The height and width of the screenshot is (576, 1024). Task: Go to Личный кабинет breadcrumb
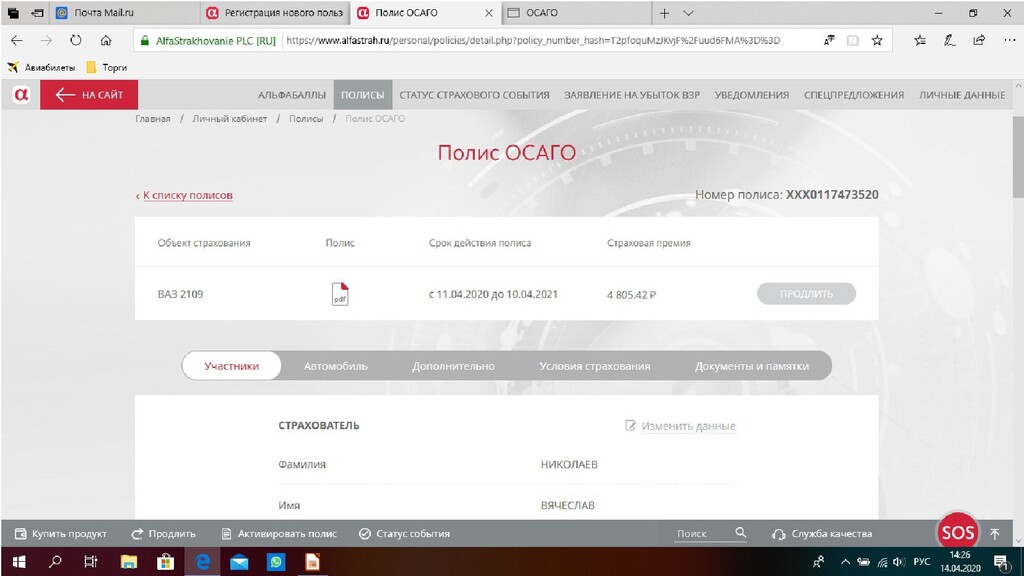(x=230, y=119)
